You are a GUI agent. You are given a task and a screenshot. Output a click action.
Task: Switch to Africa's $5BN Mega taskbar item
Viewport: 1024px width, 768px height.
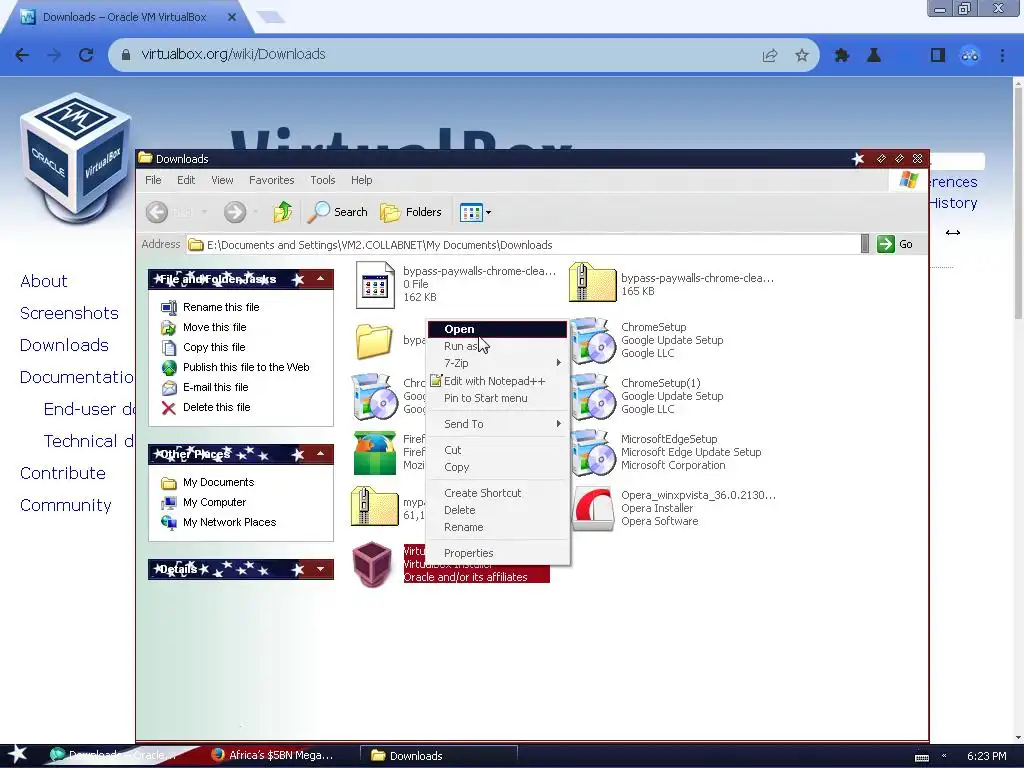[273, 755]
